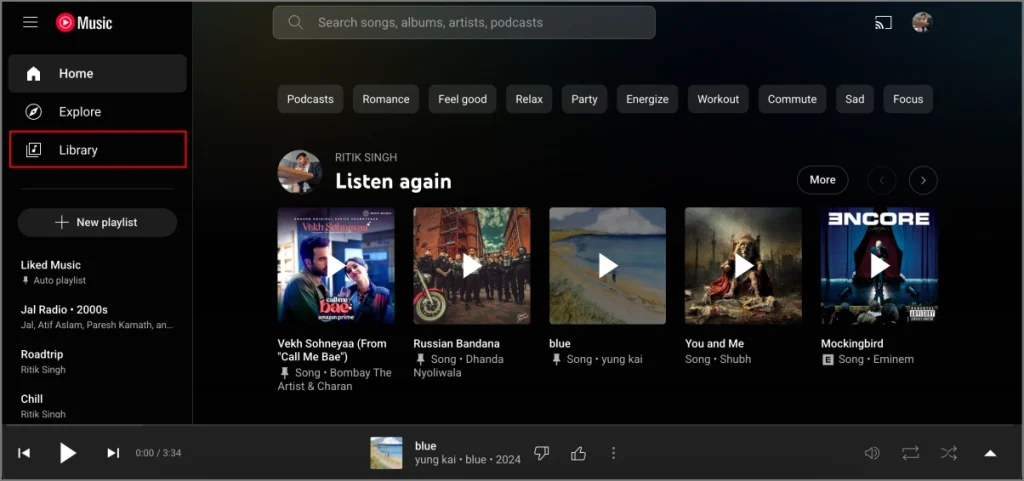Screen dimensions: 1024x481
Task: Go to Home in sidebar
Action: click(x=97, y=73)
